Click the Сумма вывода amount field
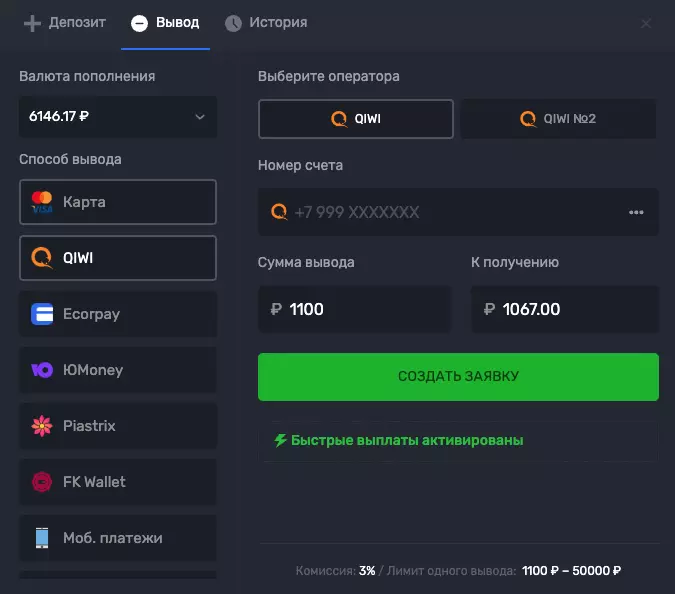Screen dimensions: 675x594 [x=355, y=310]
